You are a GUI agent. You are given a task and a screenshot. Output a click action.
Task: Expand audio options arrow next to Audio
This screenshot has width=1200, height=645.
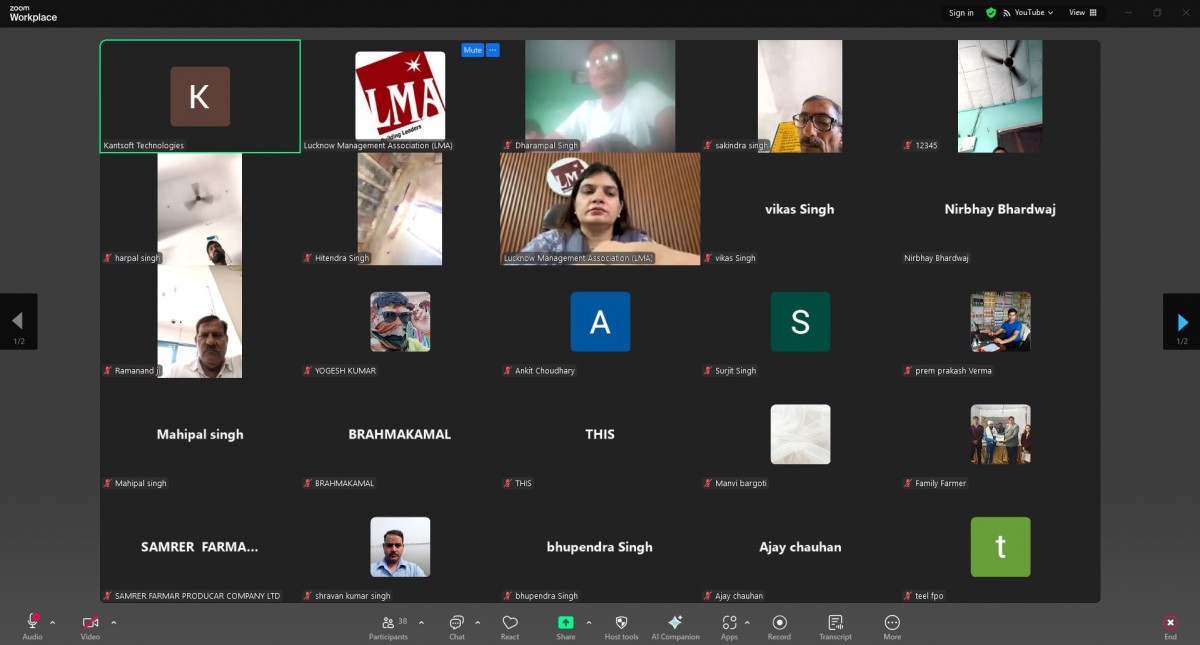(53, 622)
